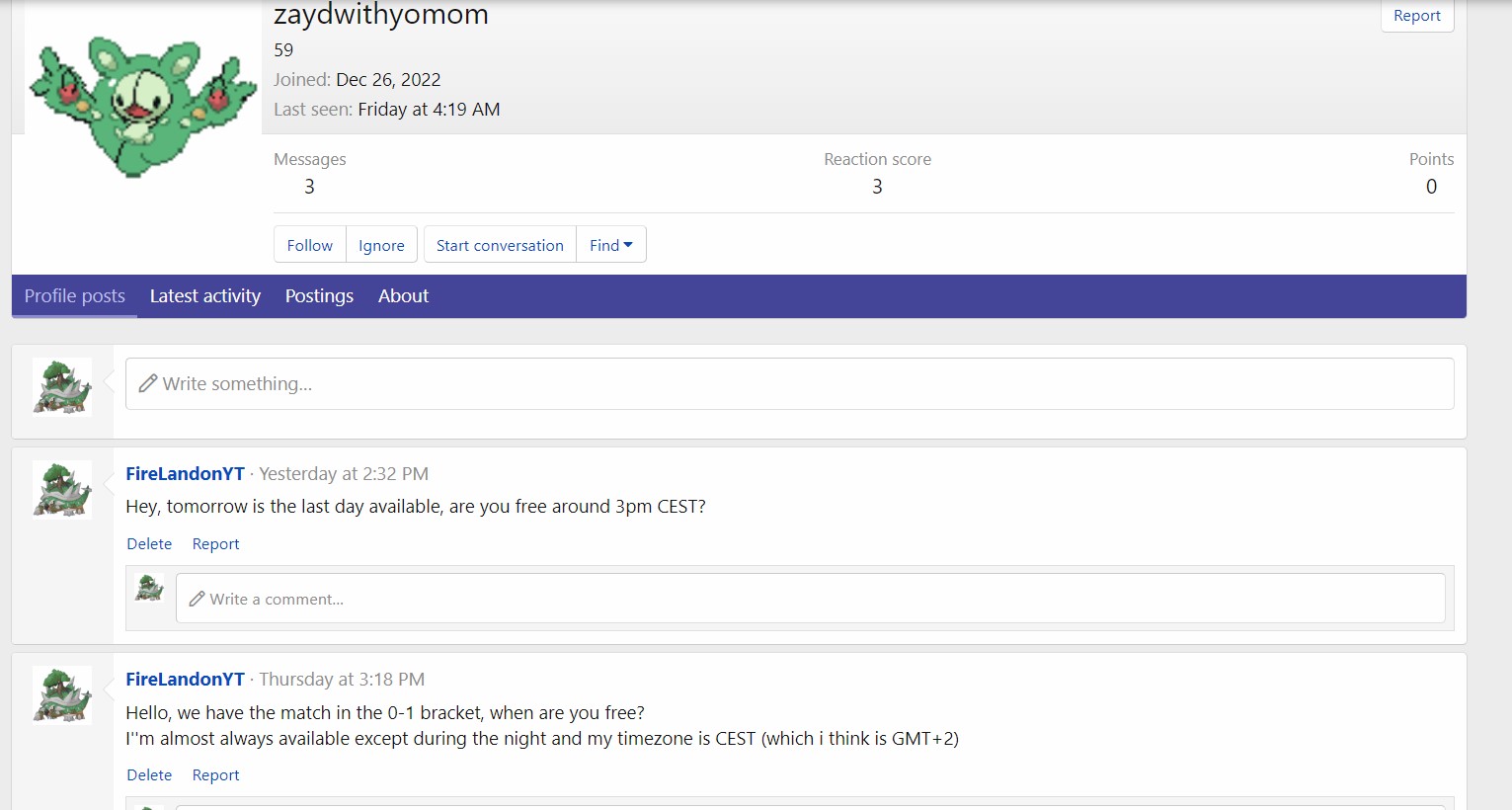
Task: Click the Write a comment field
Action: point(810,599)
